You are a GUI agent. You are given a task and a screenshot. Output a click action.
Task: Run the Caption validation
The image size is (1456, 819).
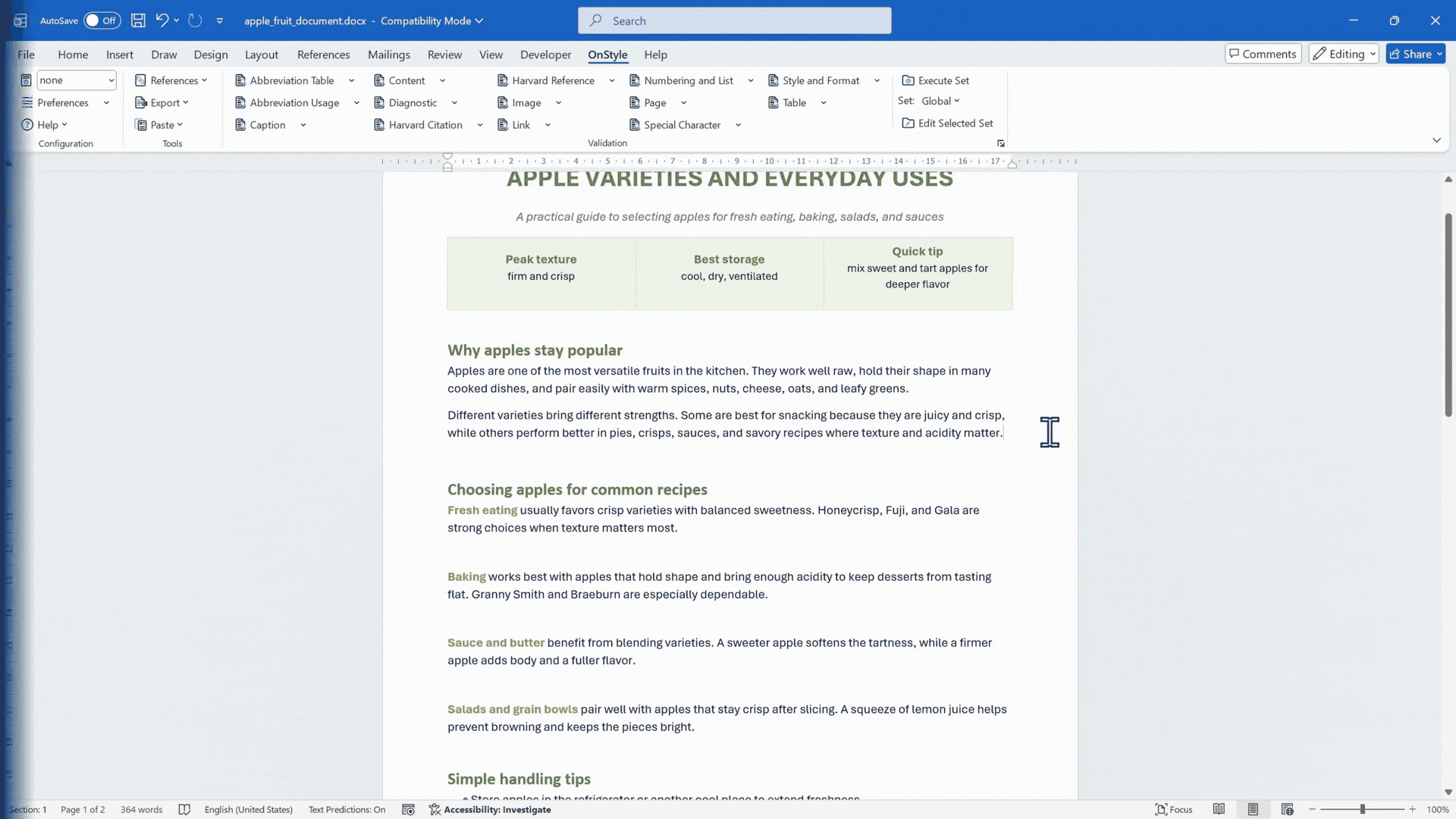point(261,125)
